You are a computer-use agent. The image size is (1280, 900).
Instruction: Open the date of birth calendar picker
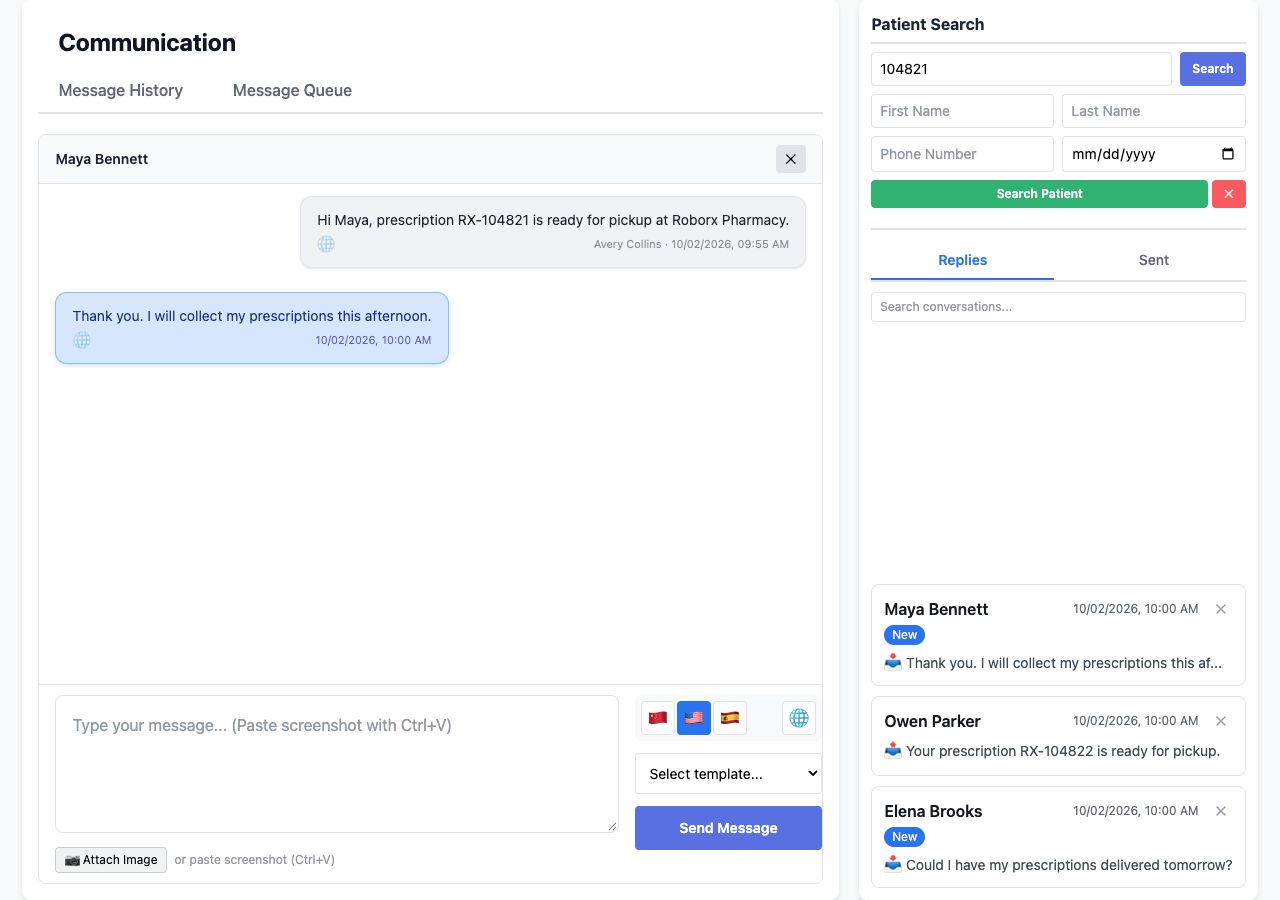pos(1228,154)
